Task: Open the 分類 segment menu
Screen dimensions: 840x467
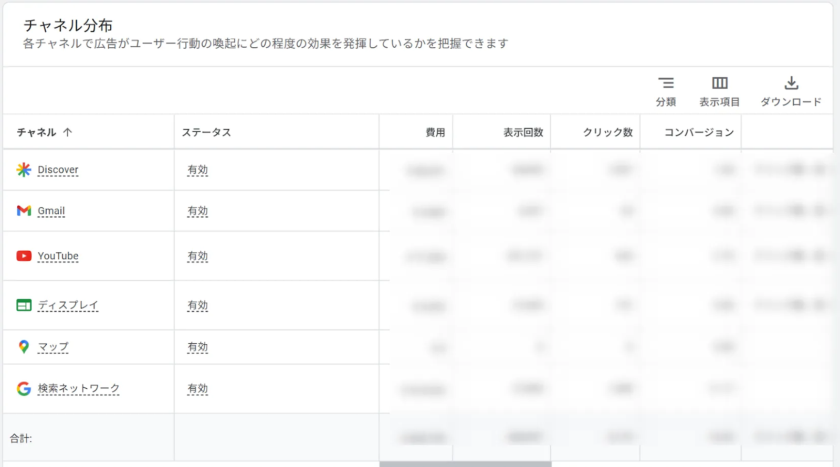Action: (x=666, y=91)
